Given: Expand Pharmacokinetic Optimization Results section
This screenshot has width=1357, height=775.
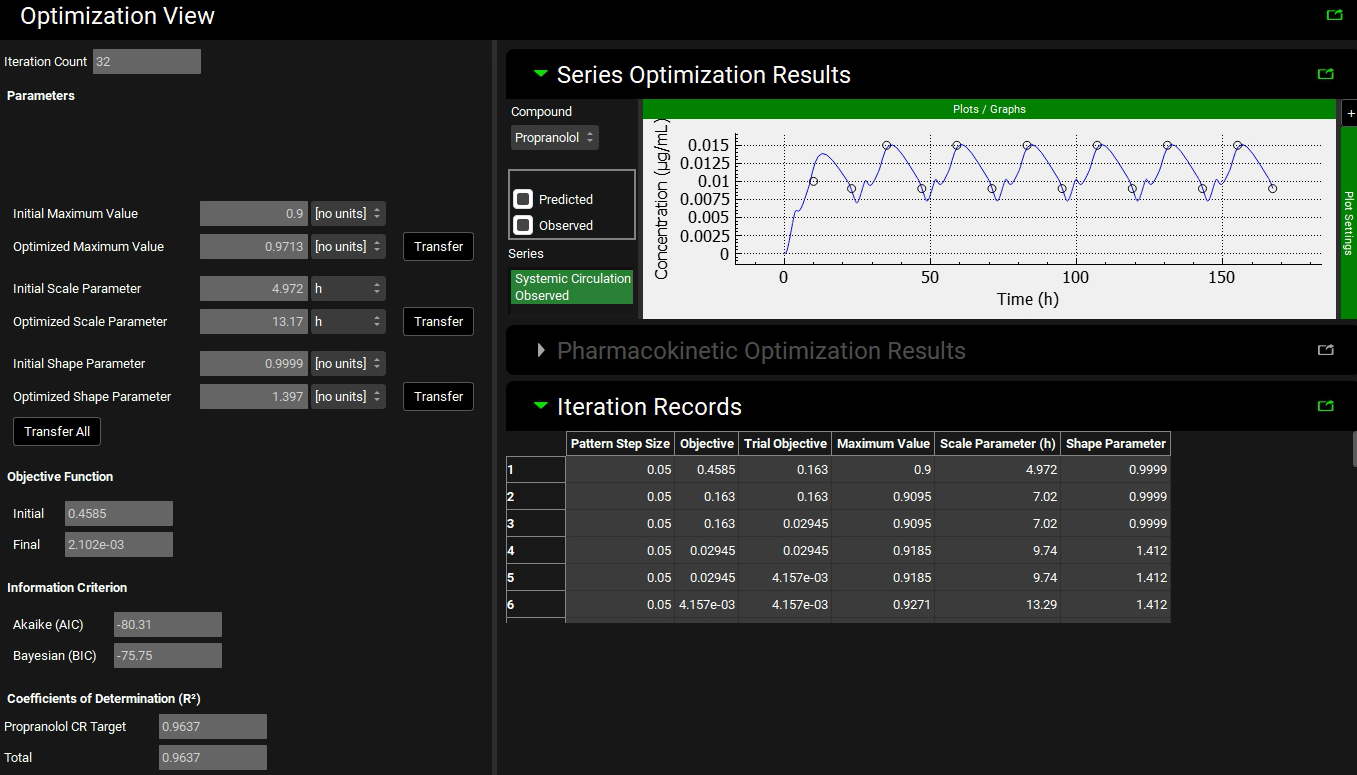Looking at the screenshot, I should click(x=542, y=351).
